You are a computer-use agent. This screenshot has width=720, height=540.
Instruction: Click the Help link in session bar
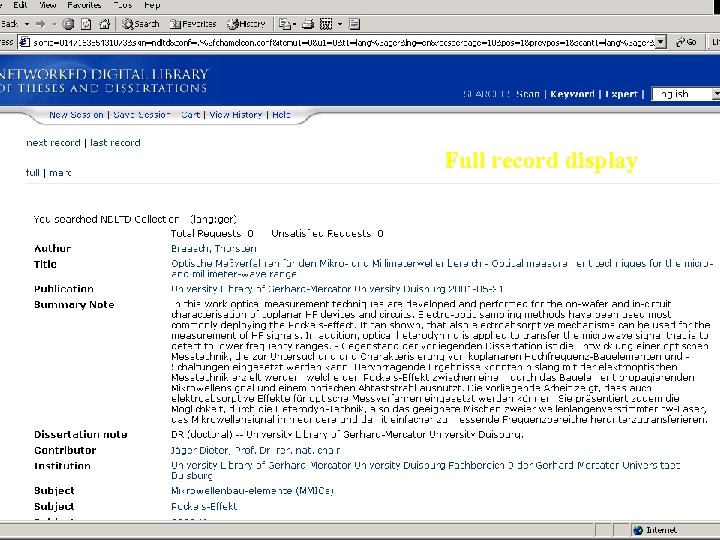pyautogui.click(x=281, y=115)
